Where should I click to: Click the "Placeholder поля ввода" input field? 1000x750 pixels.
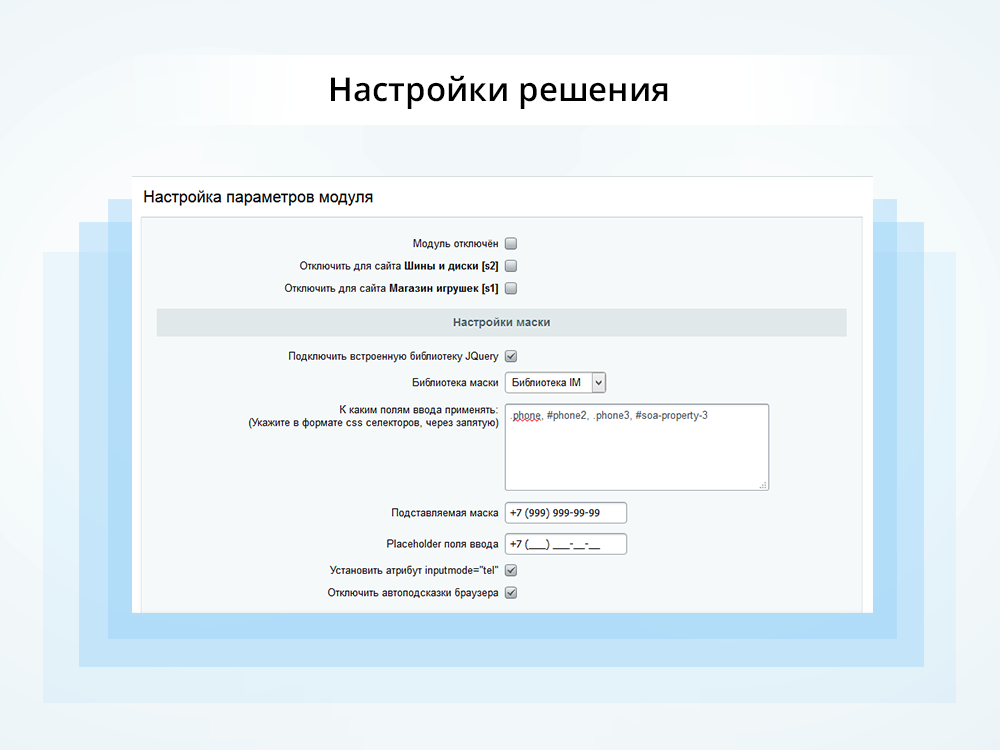click(x=565, y=543)
